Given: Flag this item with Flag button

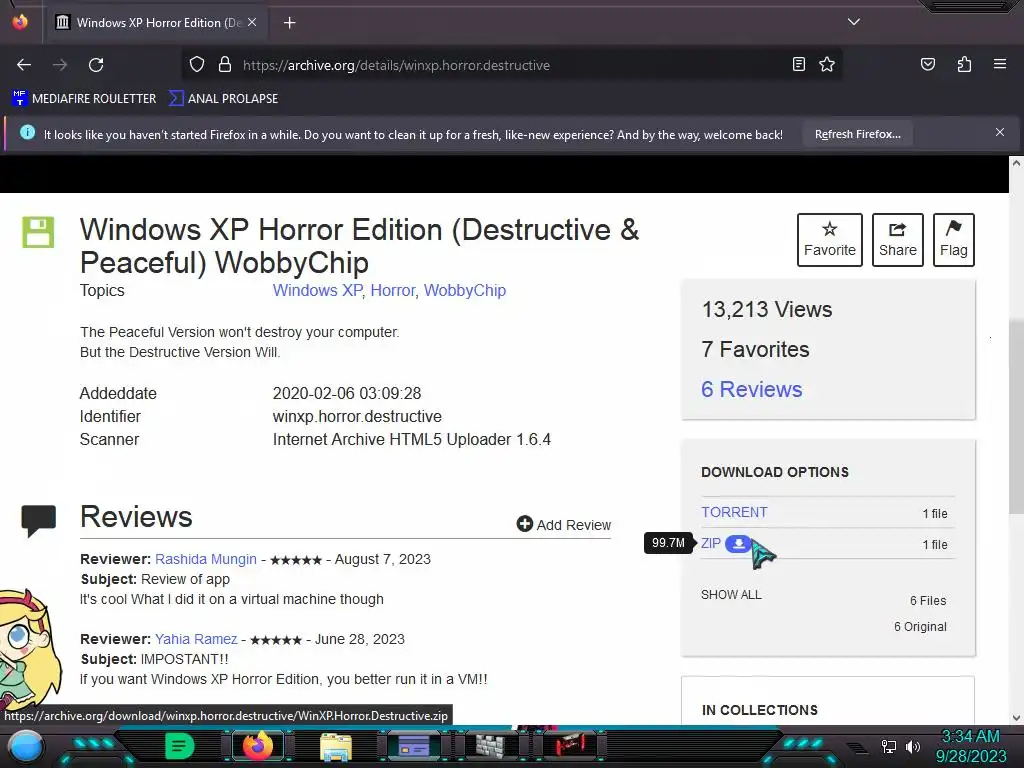Looking at the screenshot, I should point(953,240).
